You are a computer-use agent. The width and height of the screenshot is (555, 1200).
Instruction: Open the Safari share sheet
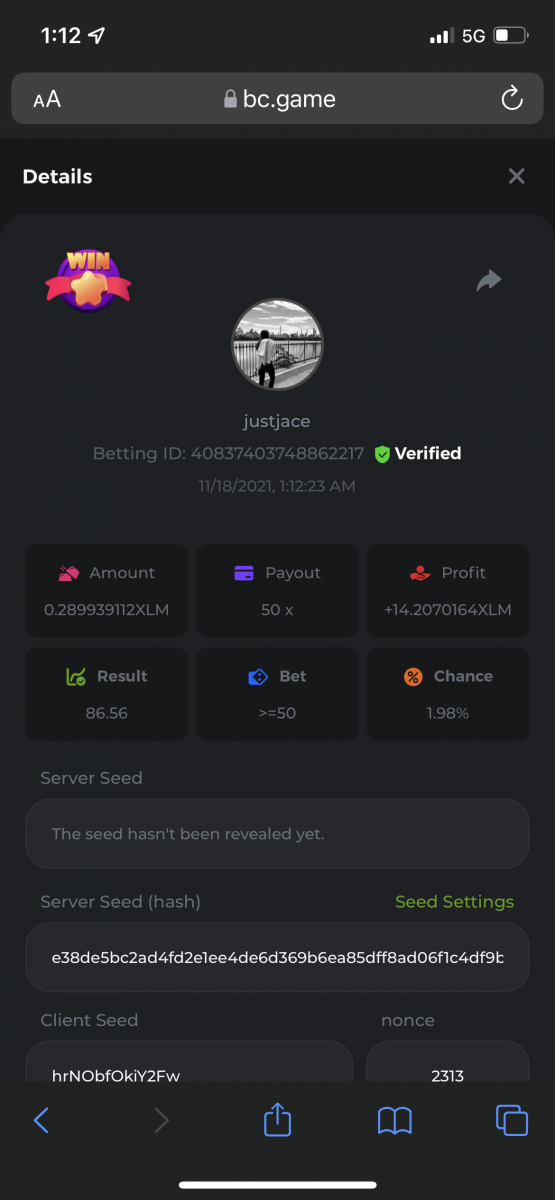[277, 1119]
